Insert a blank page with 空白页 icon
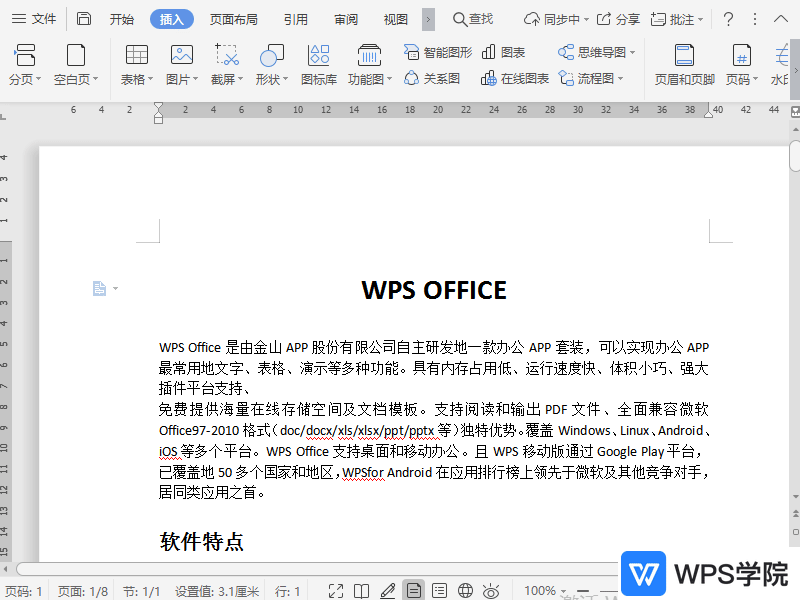This screenshot has width=800, height=600. tap(76, 55)
